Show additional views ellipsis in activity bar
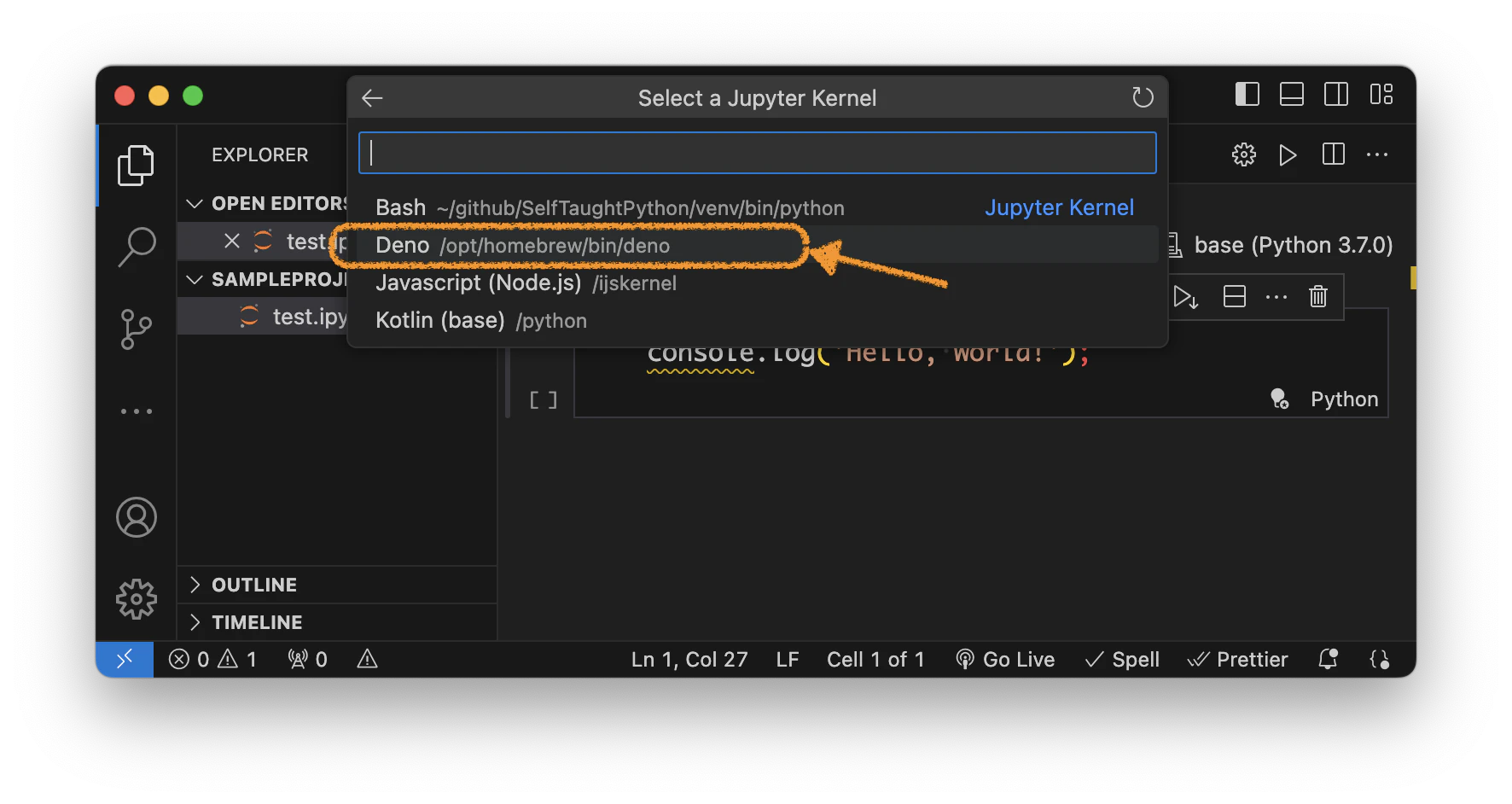The width and height of the screenshot is (1512, 804). tap(136, 411)
